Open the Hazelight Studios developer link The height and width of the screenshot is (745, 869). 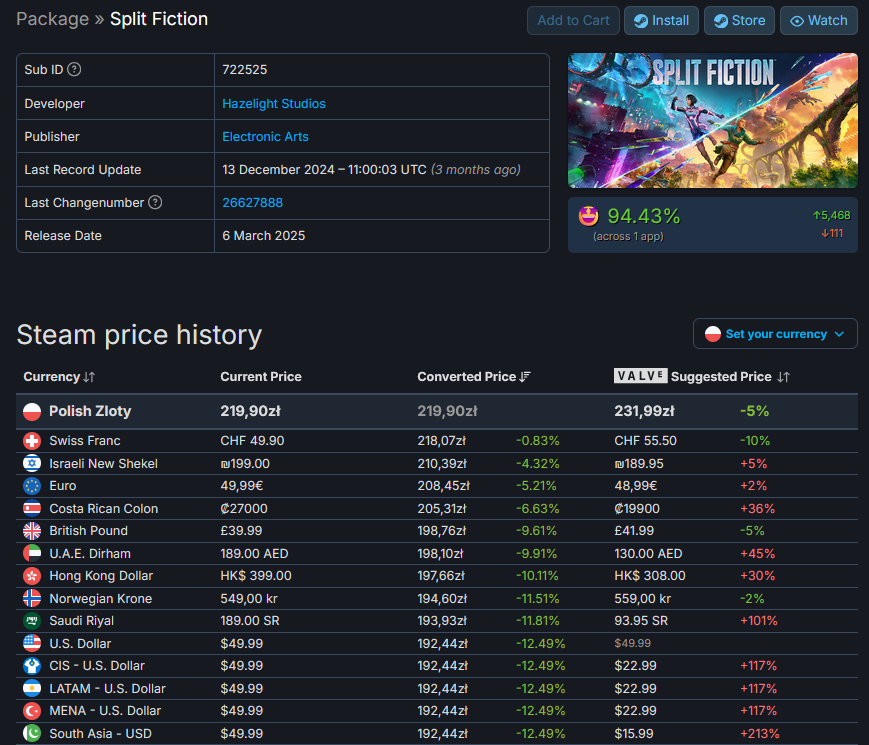coord(274,104)
